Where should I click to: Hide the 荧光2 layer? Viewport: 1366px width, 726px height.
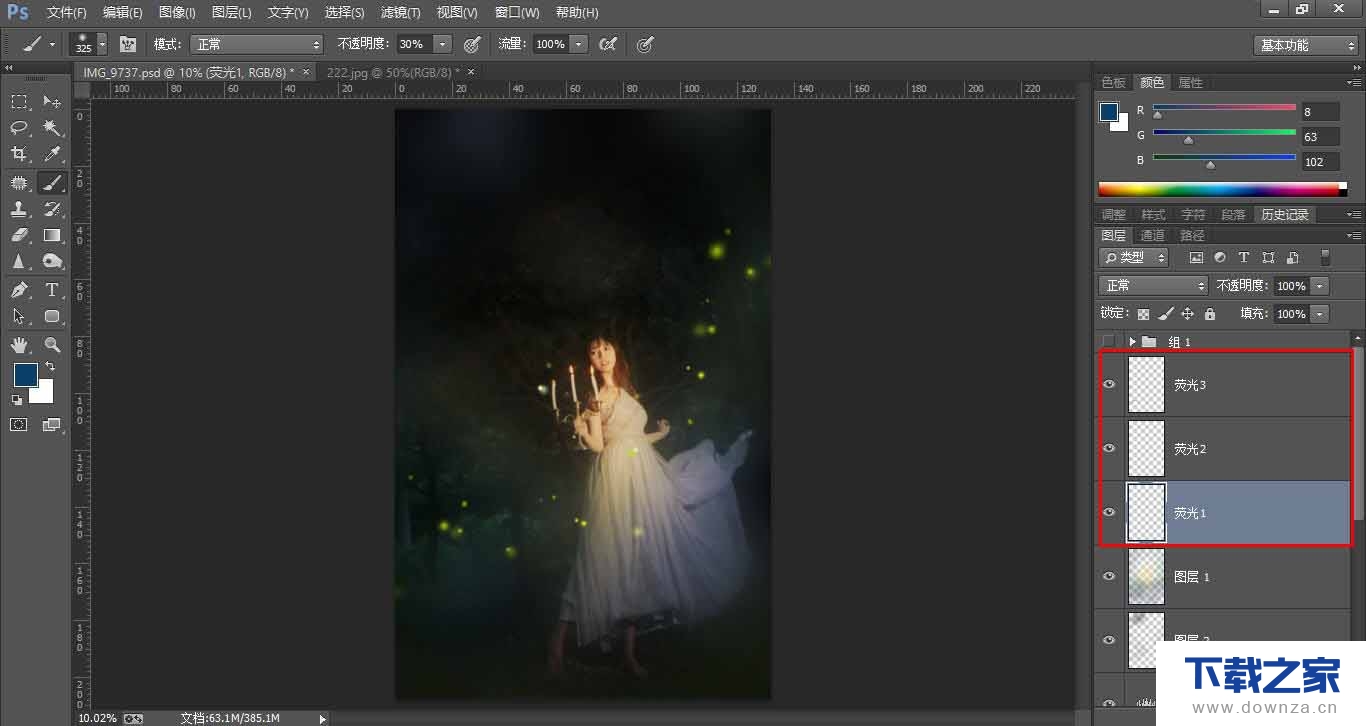(x=1108, y=449)
